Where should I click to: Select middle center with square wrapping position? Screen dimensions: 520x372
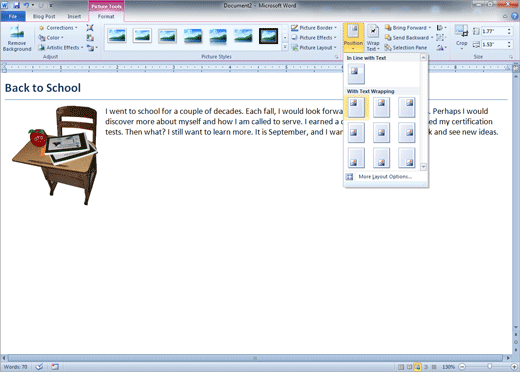click(x=381, y=132)
